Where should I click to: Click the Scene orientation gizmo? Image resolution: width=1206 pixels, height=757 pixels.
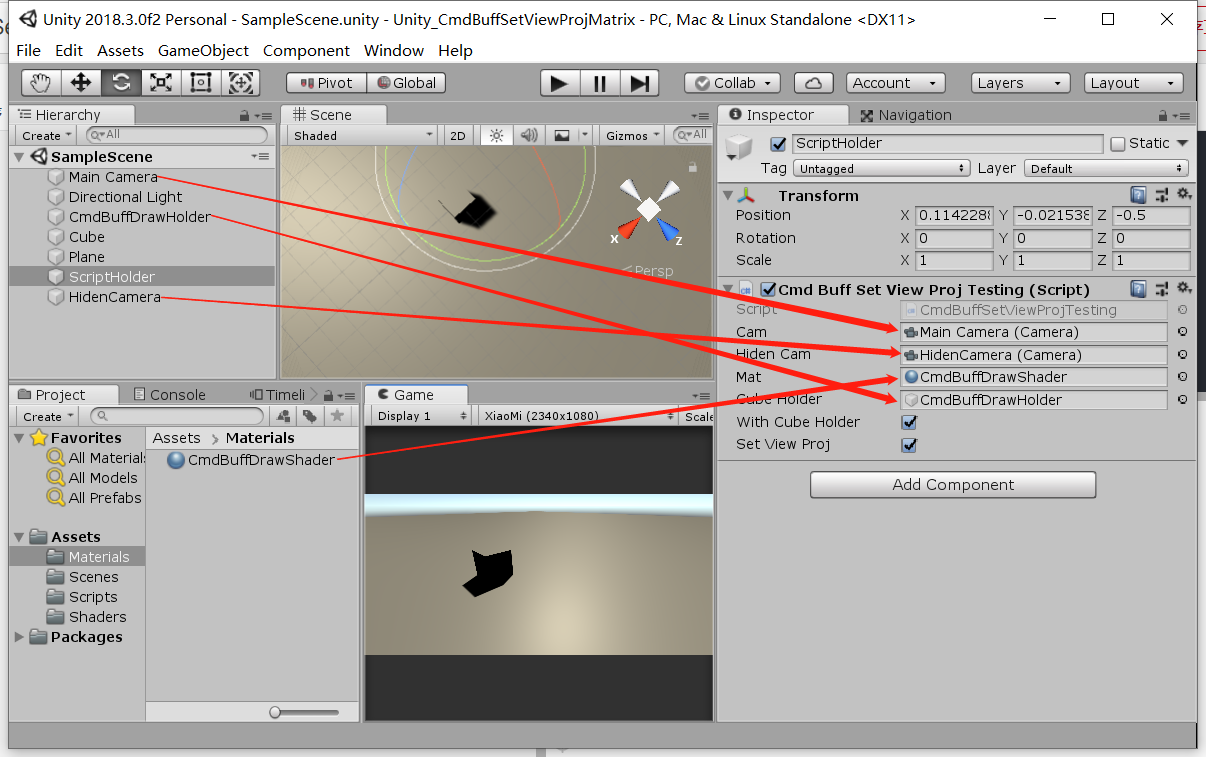(x=648, y=210)
